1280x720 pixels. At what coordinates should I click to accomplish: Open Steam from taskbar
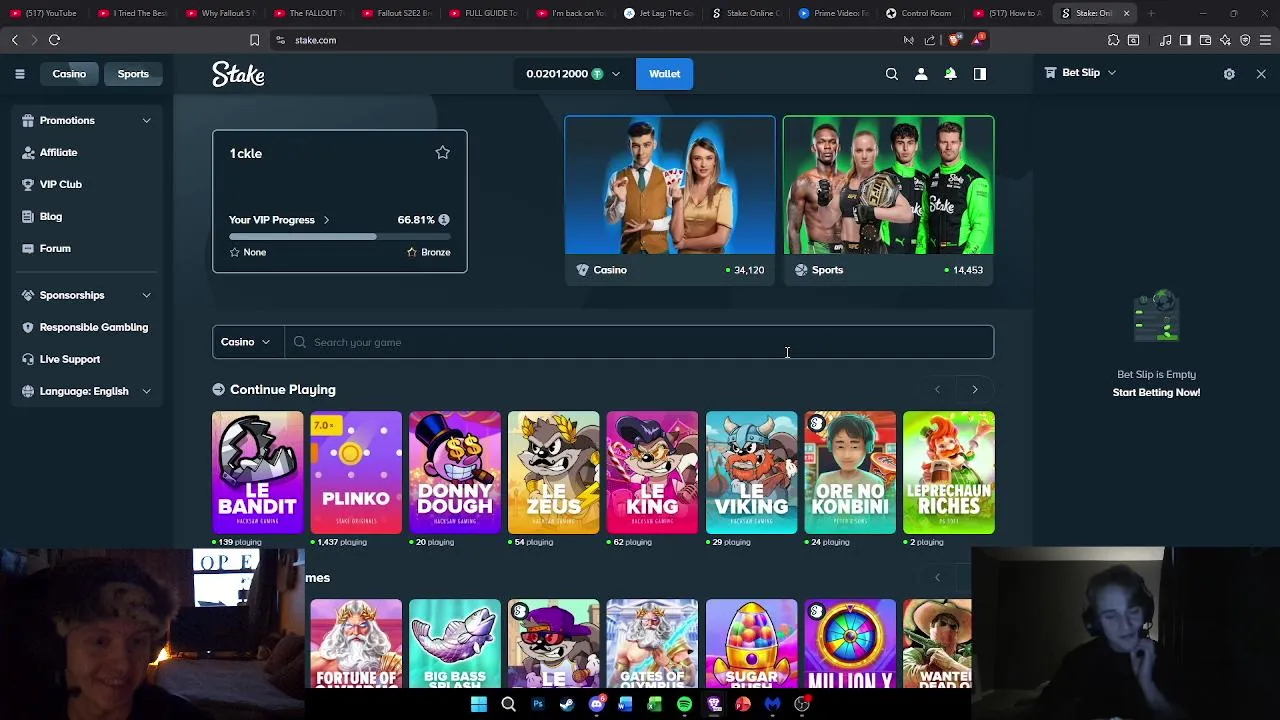coord(567,704)
